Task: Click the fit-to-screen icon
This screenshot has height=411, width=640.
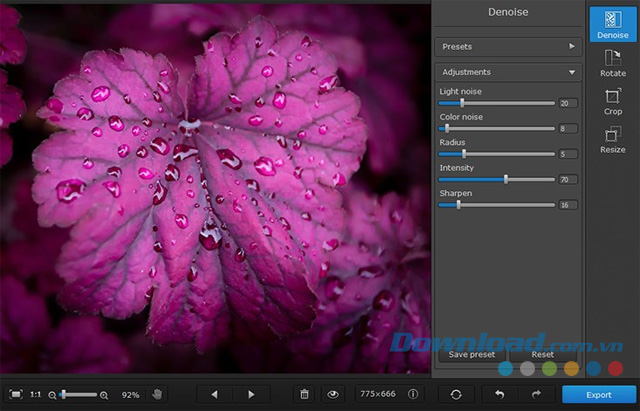Action: click(x=15, y=395)
